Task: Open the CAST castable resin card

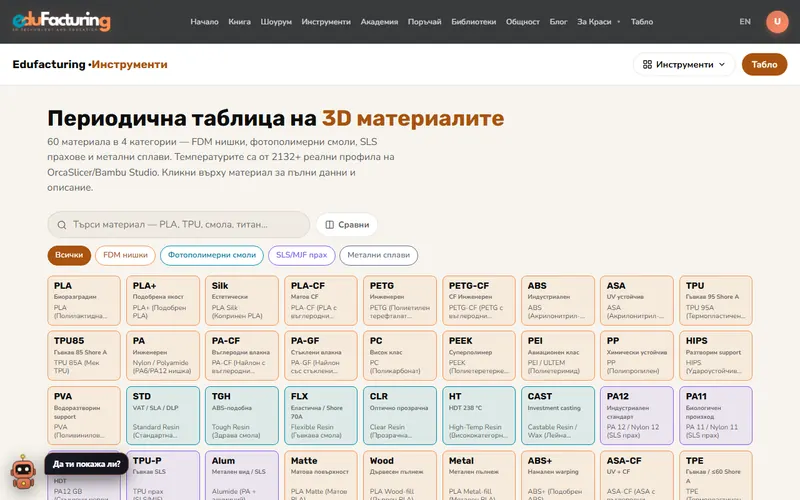Action: 558,415
